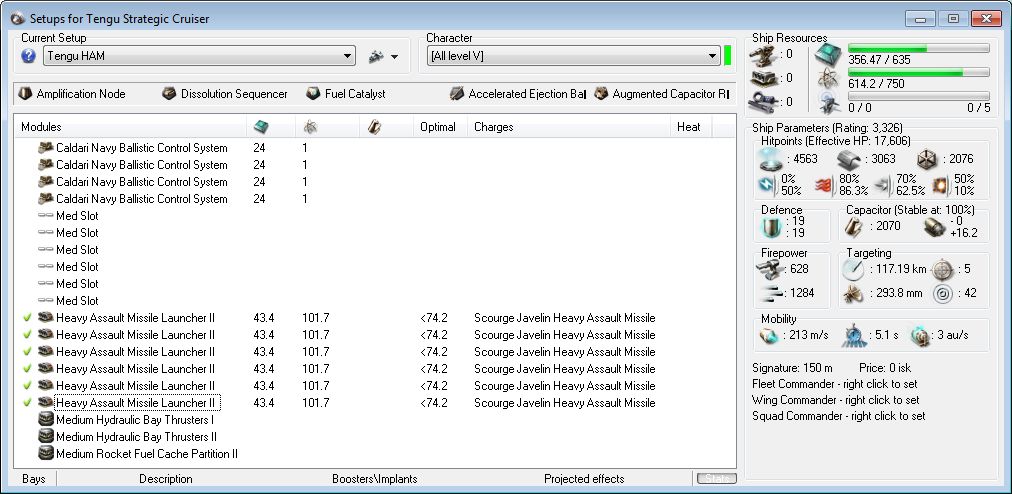This screenshot has width=1012, height=494.
Task: Click the Firepower DPS icon showing 628
Action: [x=771, y=267]
